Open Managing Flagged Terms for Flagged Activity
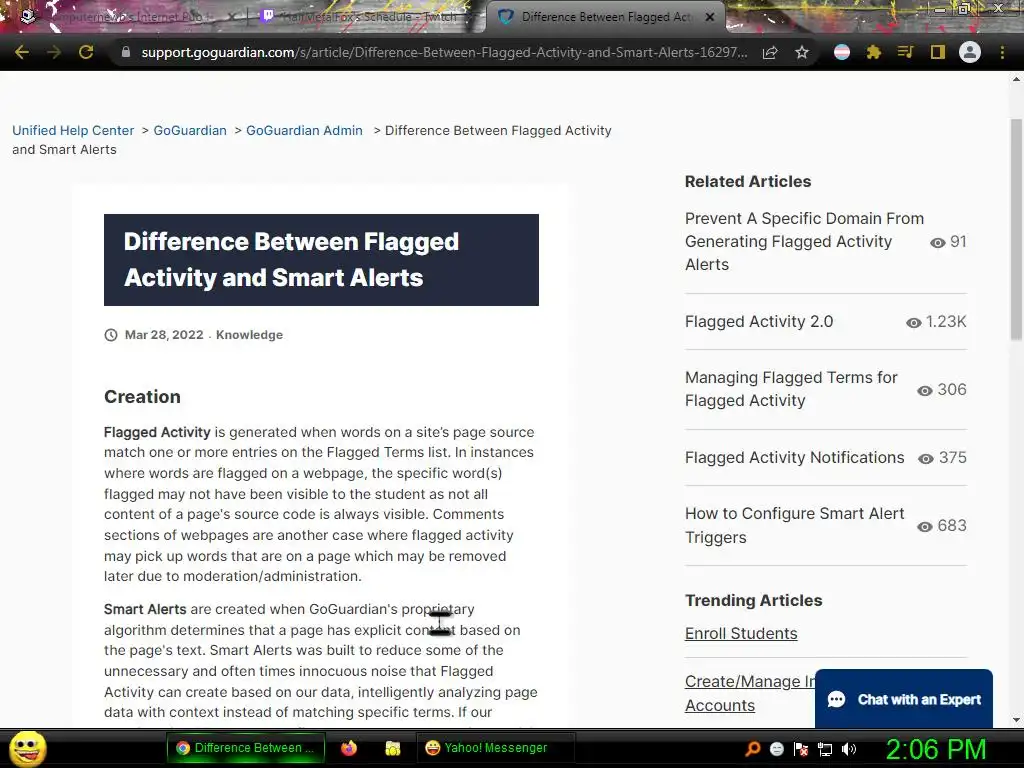1024x768 pixels. [791, 389]
